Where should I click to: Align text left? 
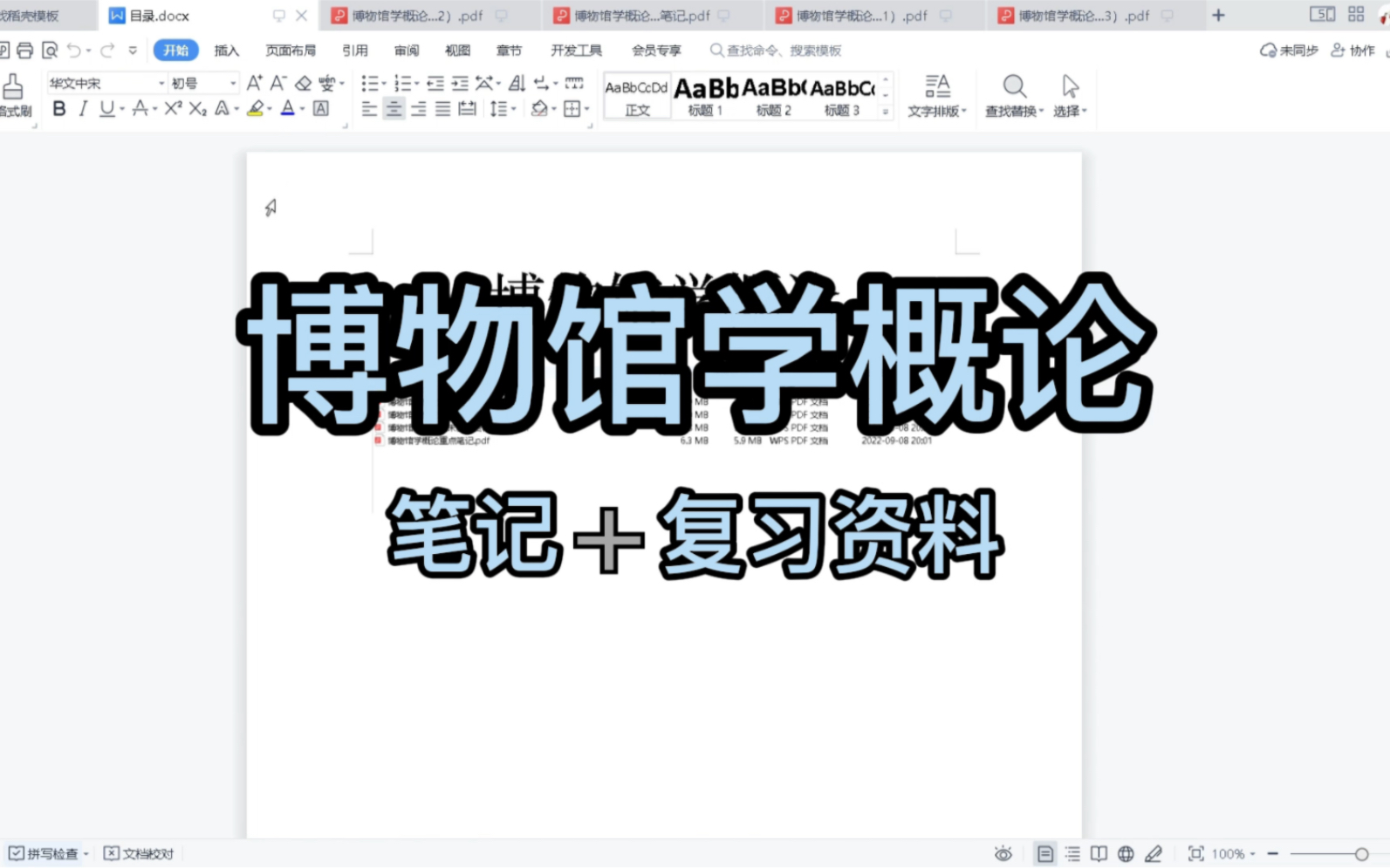tap(370, 108)
